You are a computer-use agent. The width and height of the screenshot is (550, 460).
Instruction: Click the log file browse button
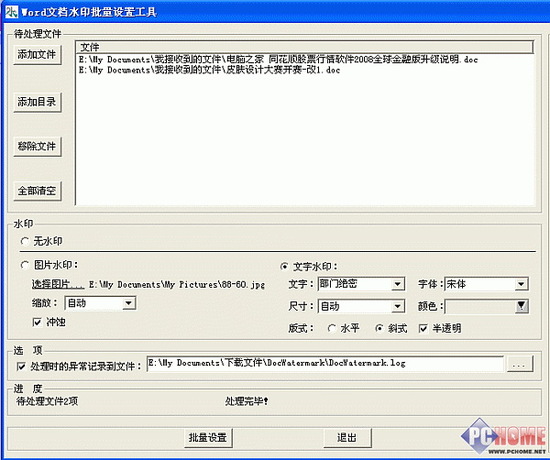point(519,364)
